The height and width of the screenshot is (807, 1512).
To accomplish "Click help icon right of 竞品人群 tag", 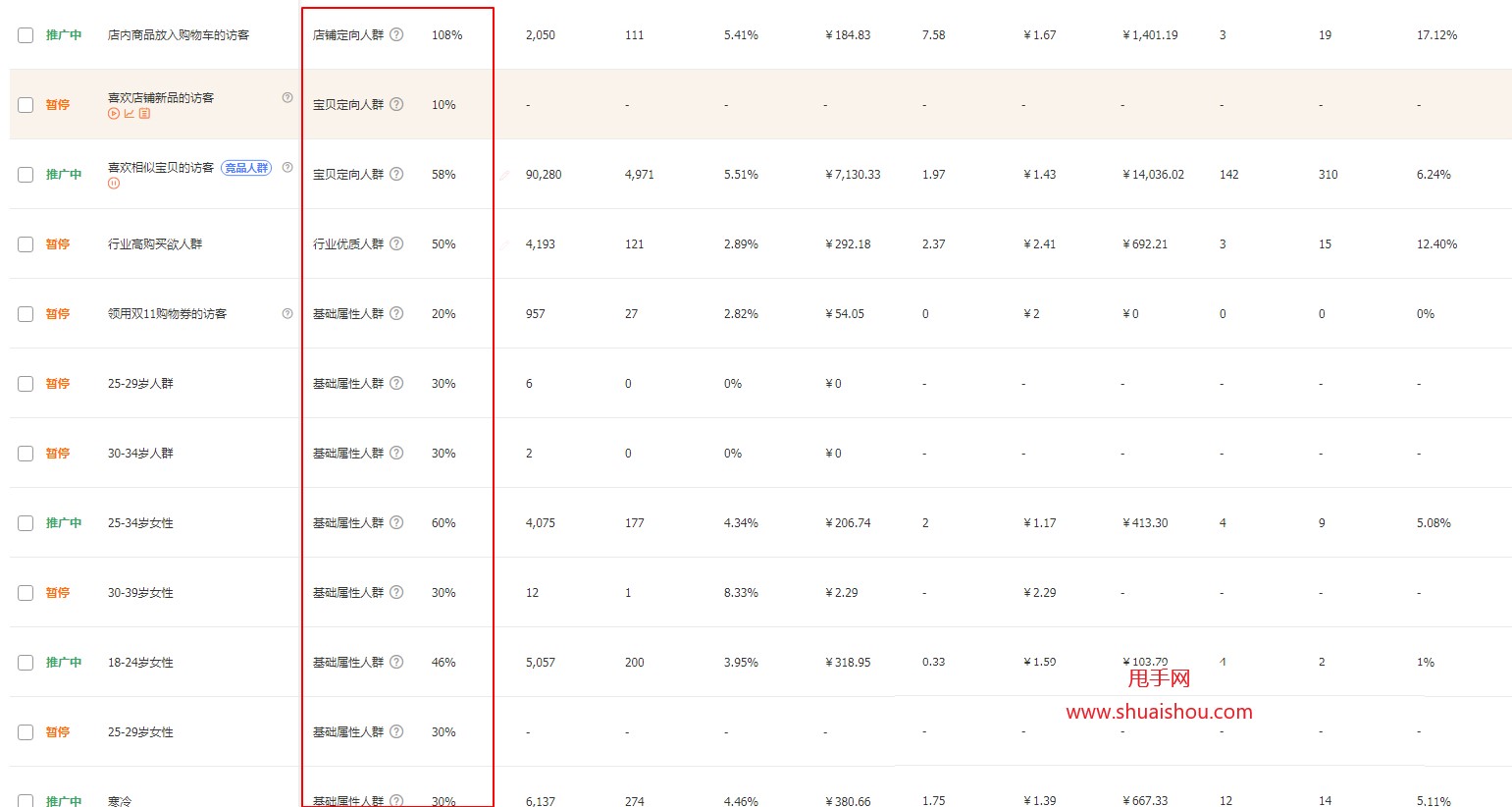I will click(287, 167).
